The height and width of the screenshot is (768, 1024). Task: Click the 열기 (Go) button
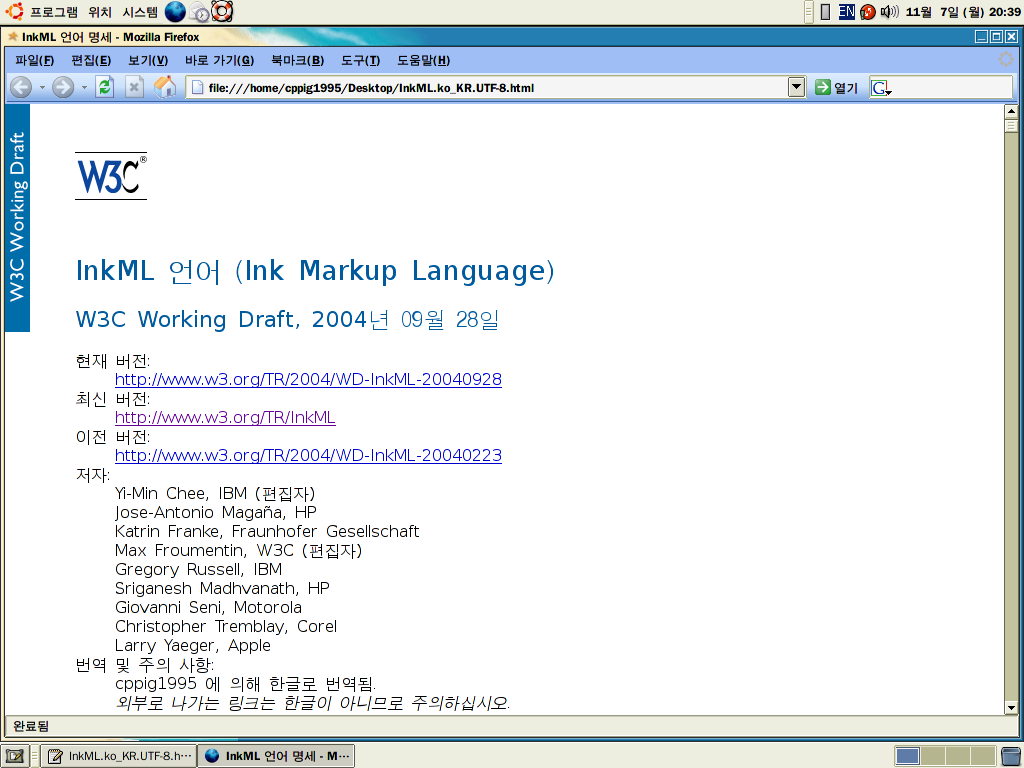point(837,88)
